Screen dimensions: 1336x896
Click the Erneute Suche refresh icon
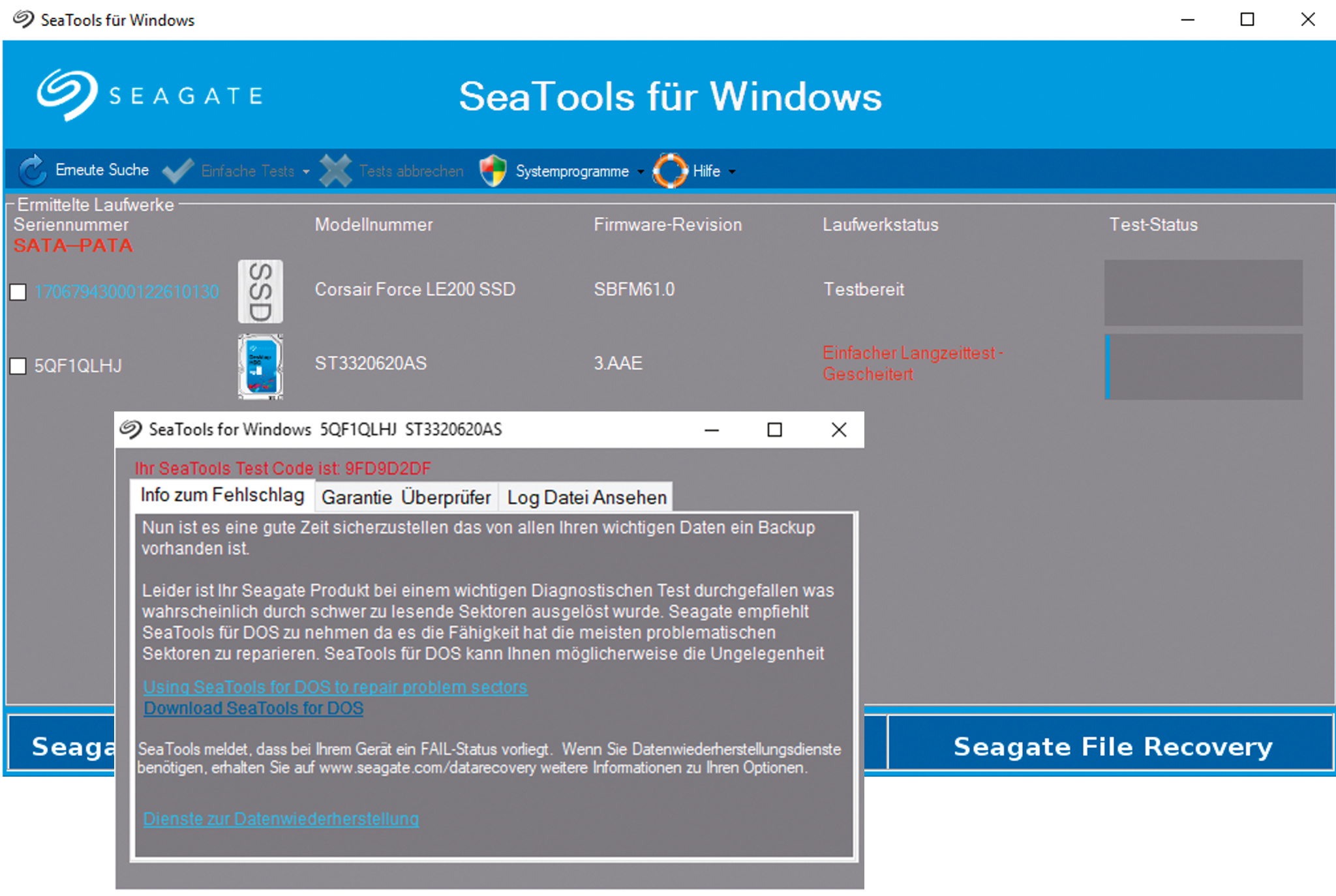point(31,171)
